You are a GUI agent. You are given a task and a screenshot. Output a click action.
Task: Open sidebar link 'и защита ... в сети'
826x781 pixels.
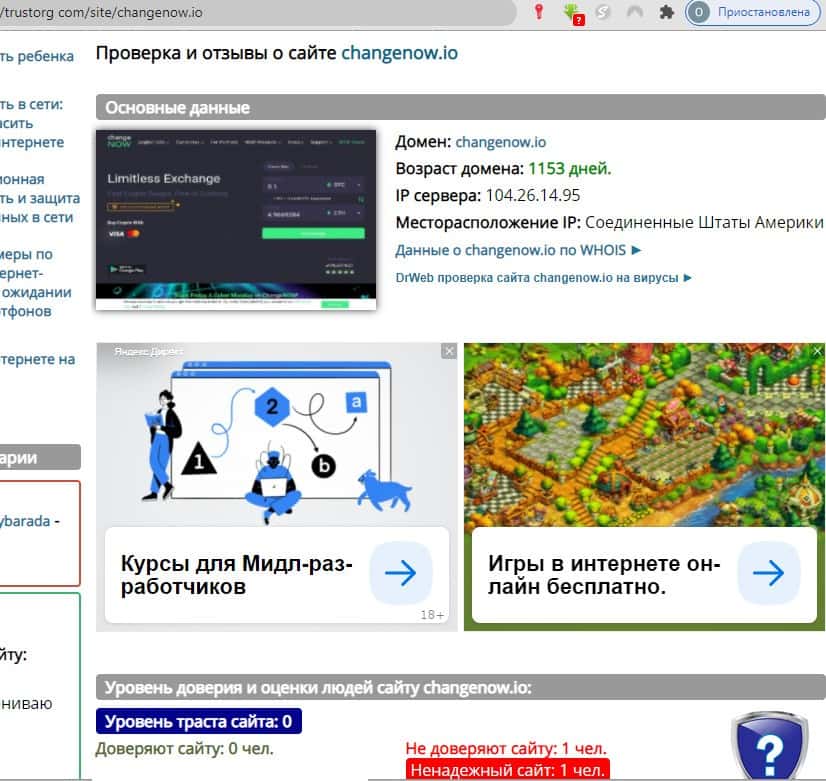[40, 198]
